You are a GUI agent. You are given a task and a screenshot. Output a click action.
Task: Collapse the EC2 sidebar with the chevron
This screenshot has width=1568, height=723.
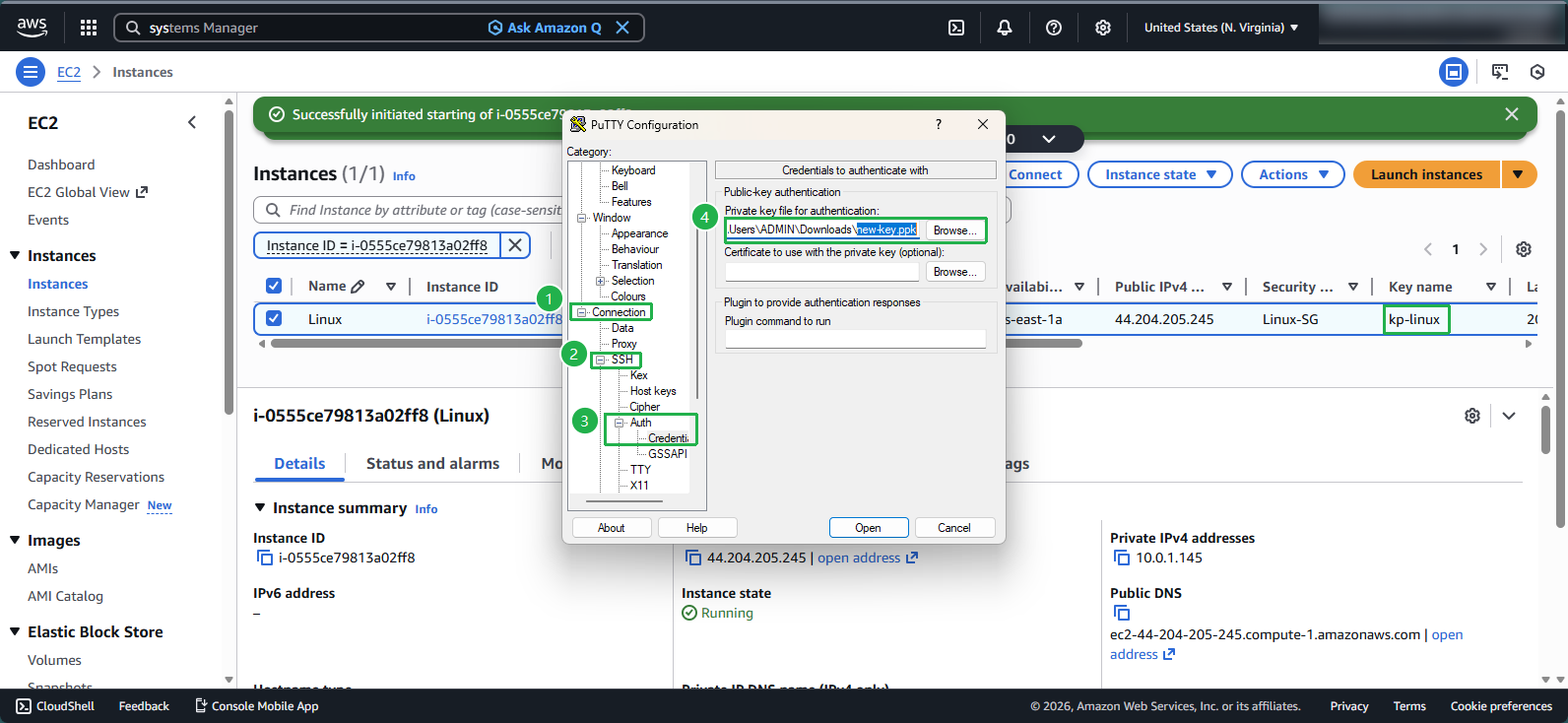192,122
